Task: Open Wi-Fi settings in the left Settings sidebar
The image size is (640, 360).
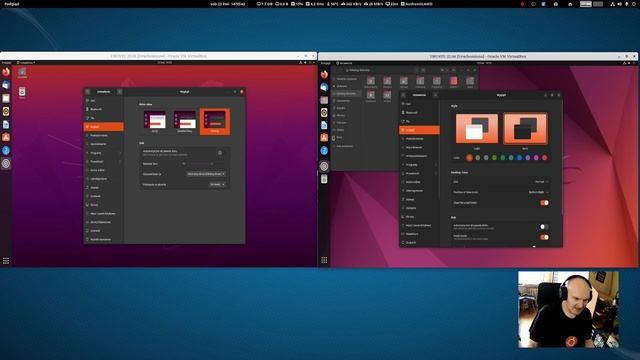Action: (x=103, y=100)
